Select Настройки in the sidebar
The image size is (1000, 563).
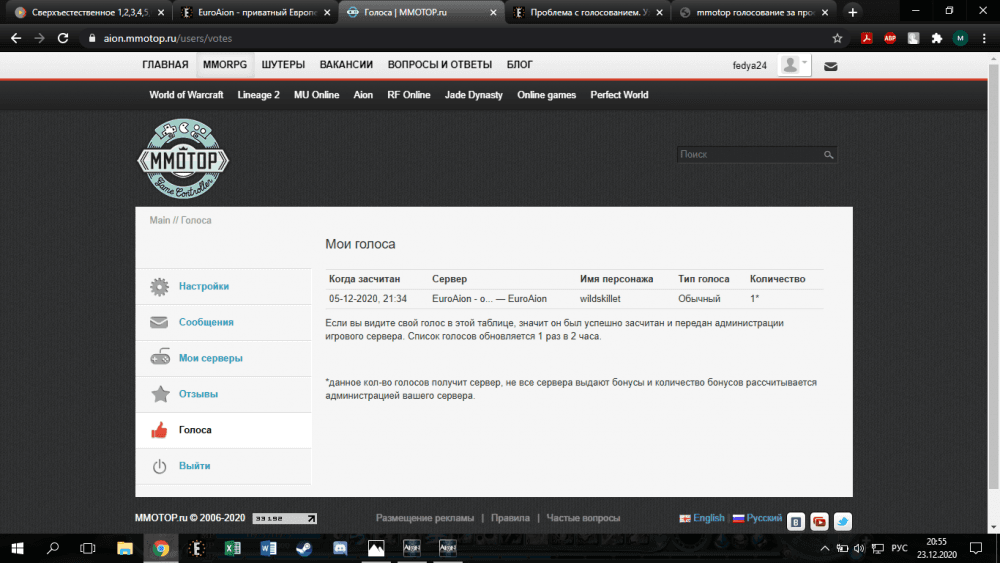[x=204, y=286]
